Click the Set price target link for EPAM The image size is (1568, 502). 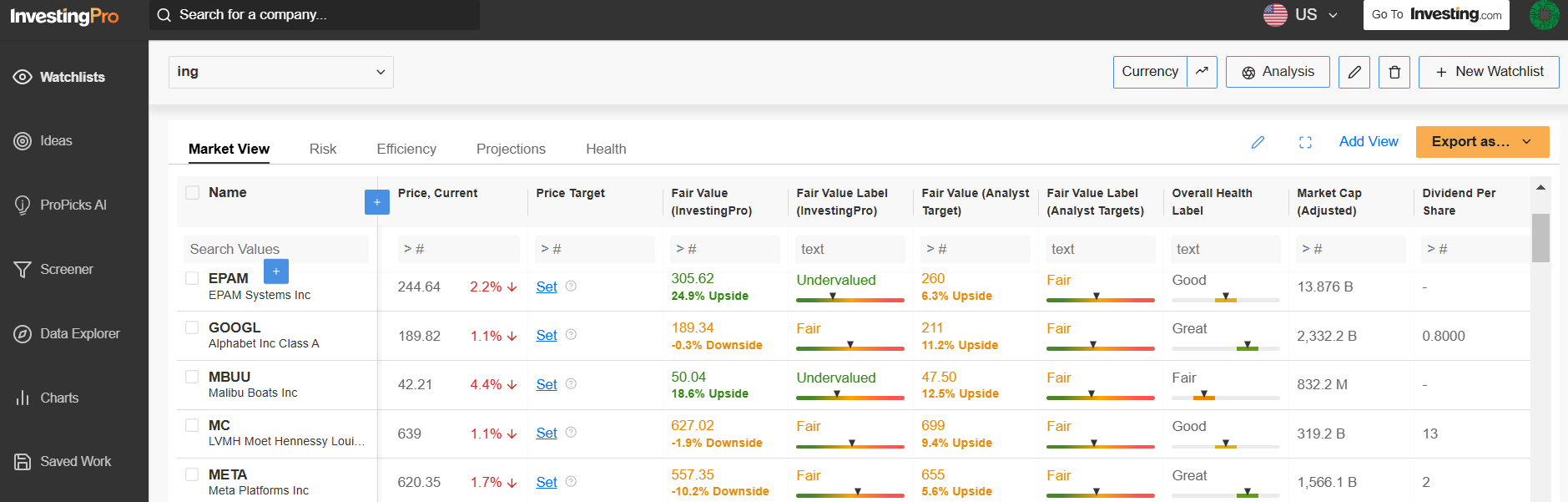547,286
